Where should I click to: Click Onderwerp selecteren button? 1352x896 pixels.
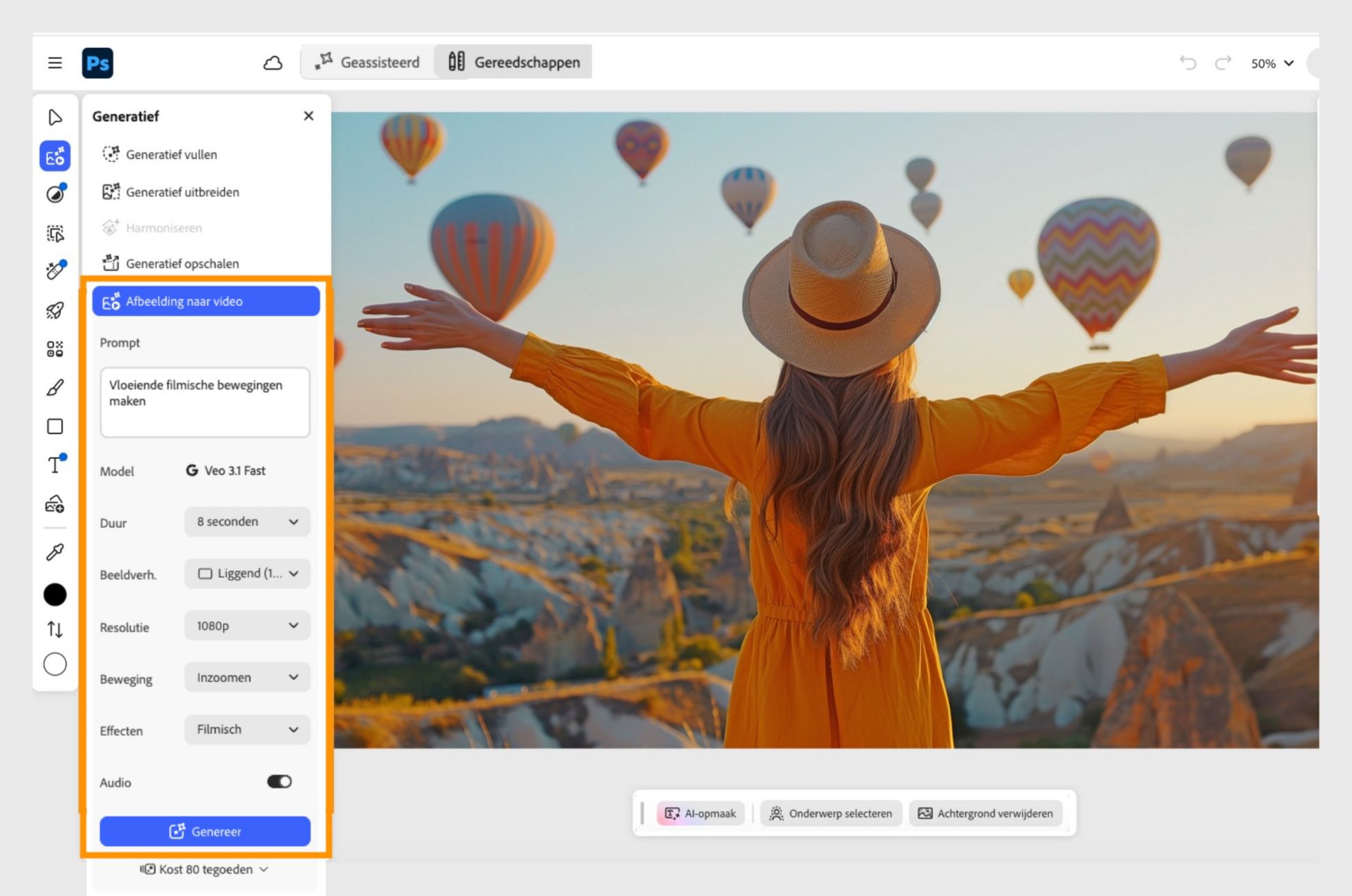point(831,814)
